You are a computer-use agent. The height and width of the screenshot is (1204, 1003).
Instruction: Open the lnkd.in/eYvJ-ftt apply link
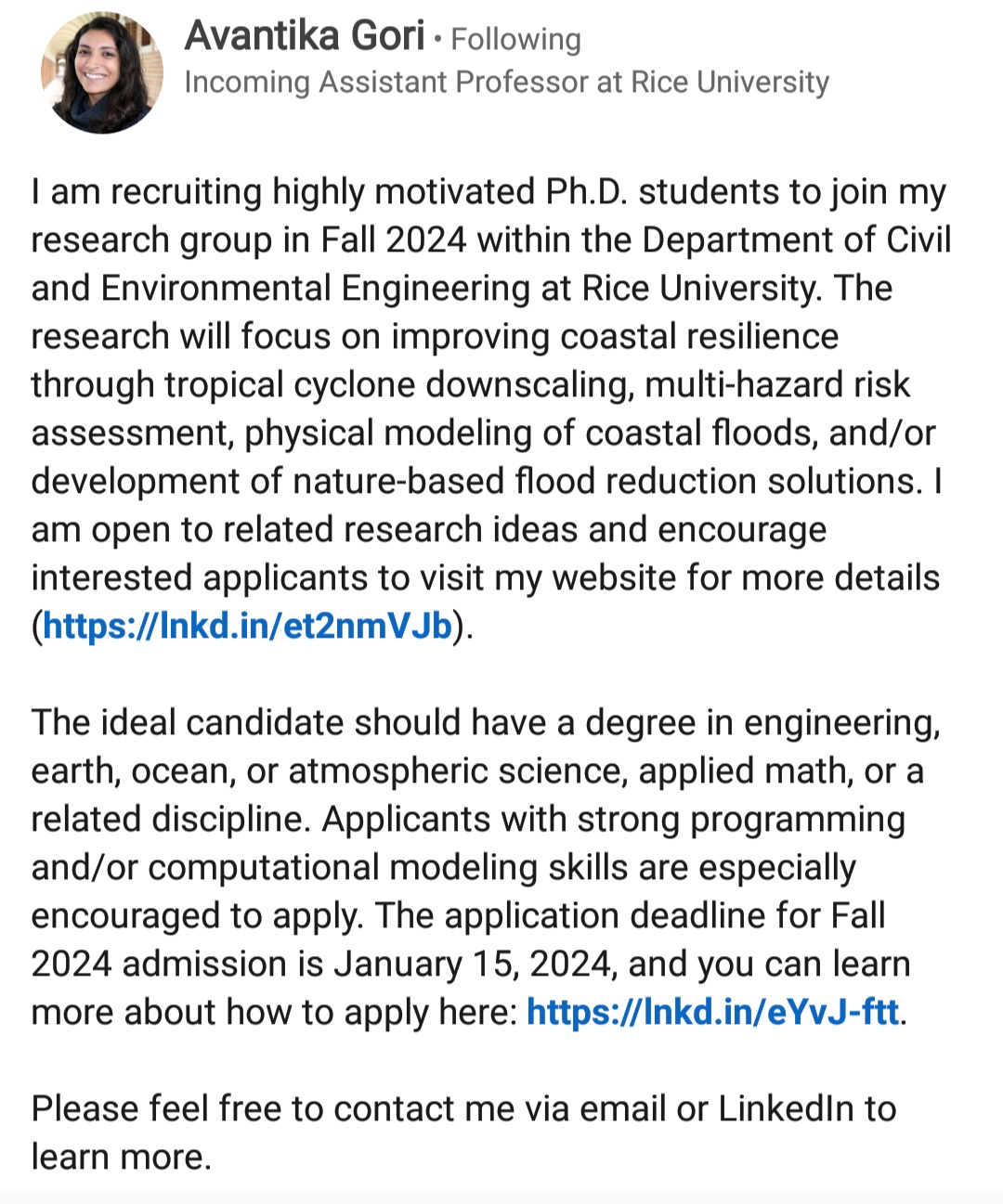pos(712,1012)
